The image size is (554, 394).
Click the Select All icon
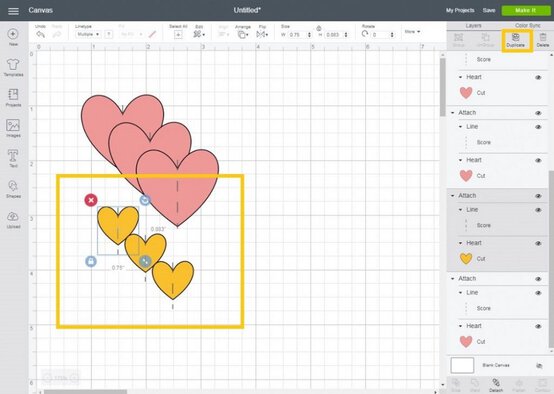click(x=178, y=34)
